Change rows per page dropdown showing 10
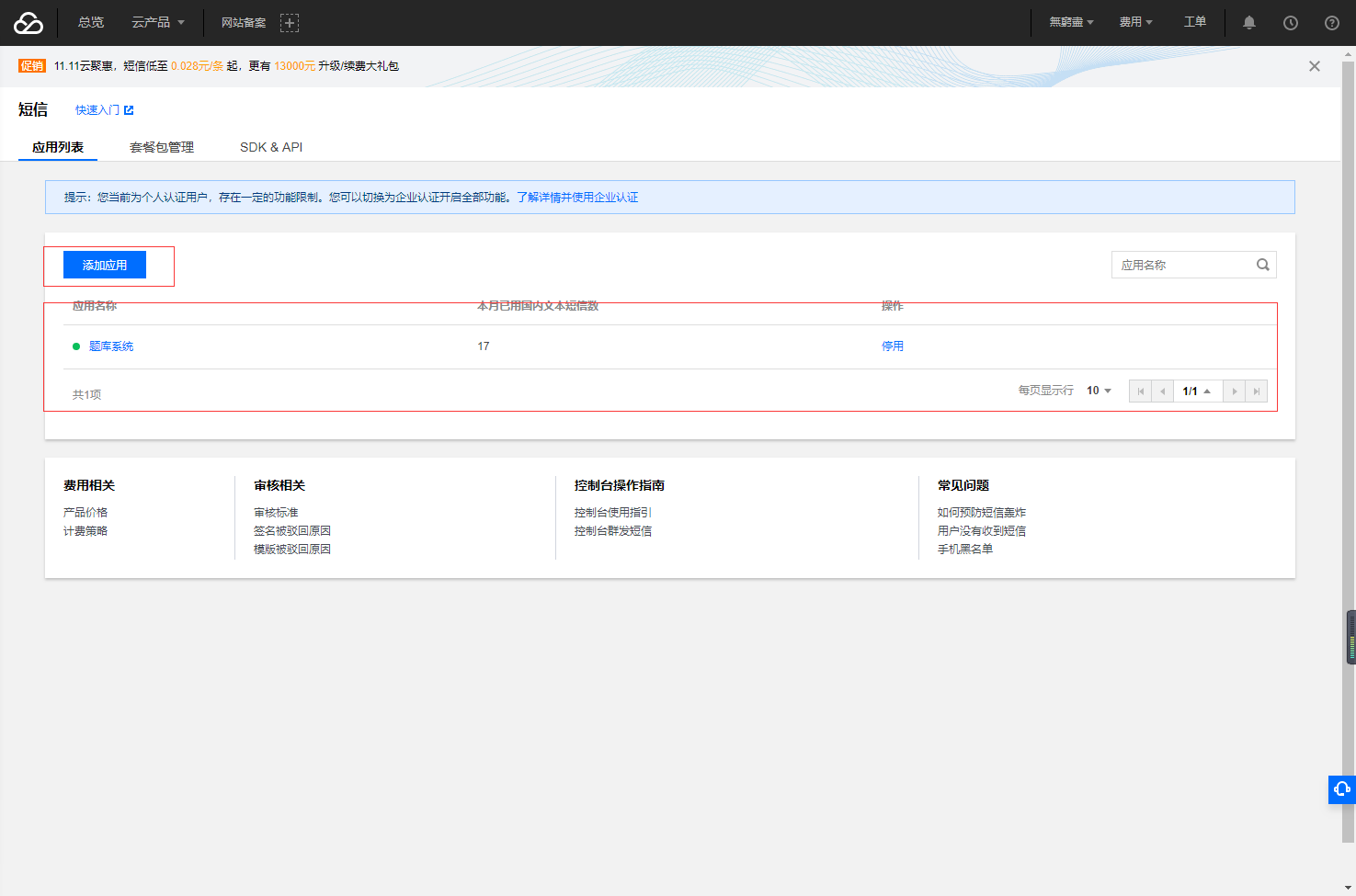The width and height of the screenshot is (1356, 896). [x=1099, y=391]
